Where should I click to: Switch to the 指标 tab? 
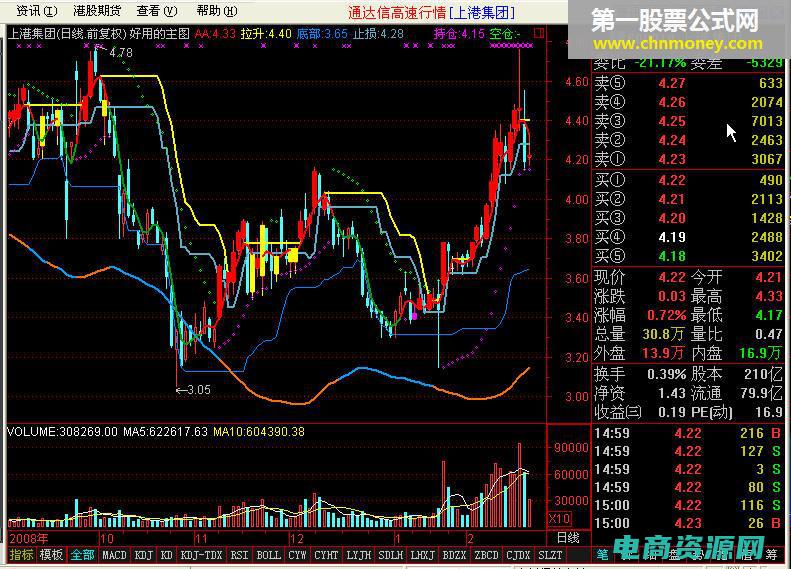21,555
